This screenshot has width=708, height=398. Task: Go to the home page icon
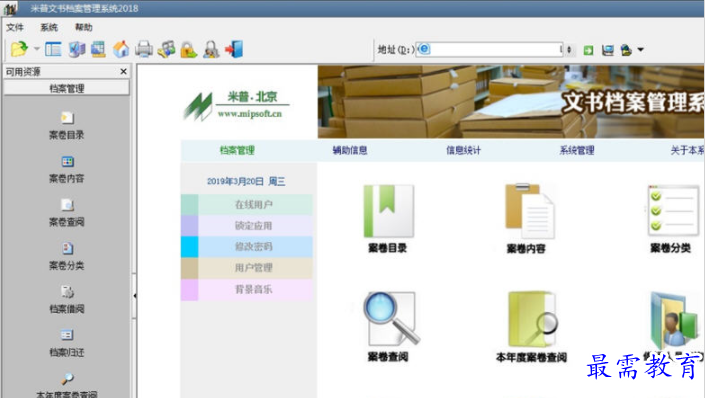tap(121, 49)
